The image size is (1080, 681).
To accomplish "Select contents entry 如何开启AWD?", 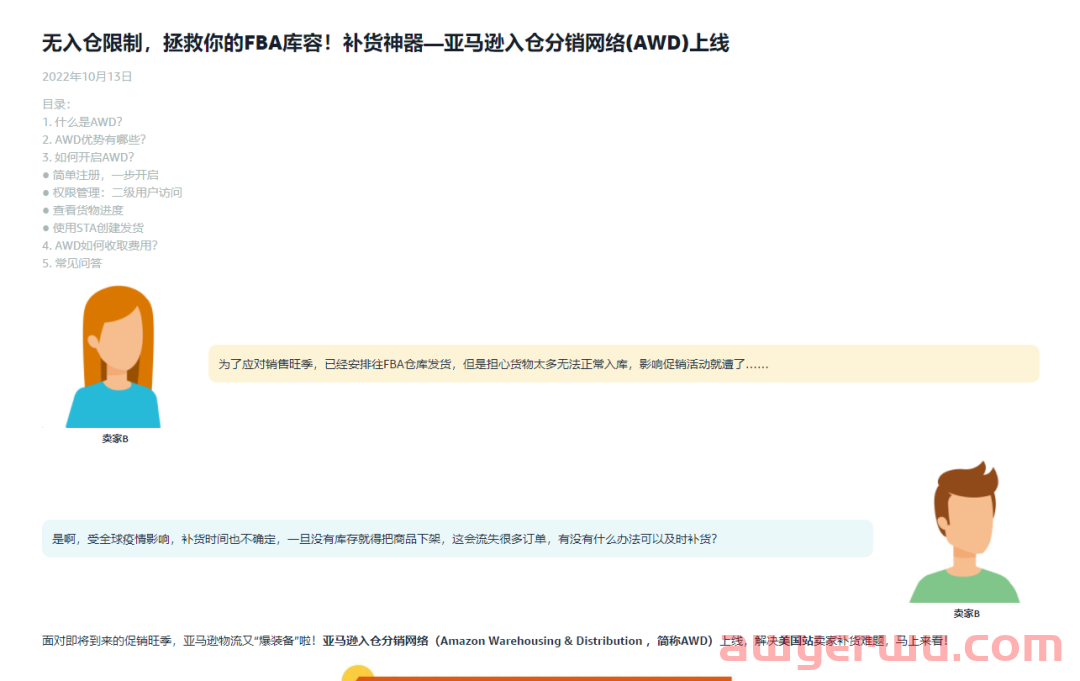I will click(88, 157).
